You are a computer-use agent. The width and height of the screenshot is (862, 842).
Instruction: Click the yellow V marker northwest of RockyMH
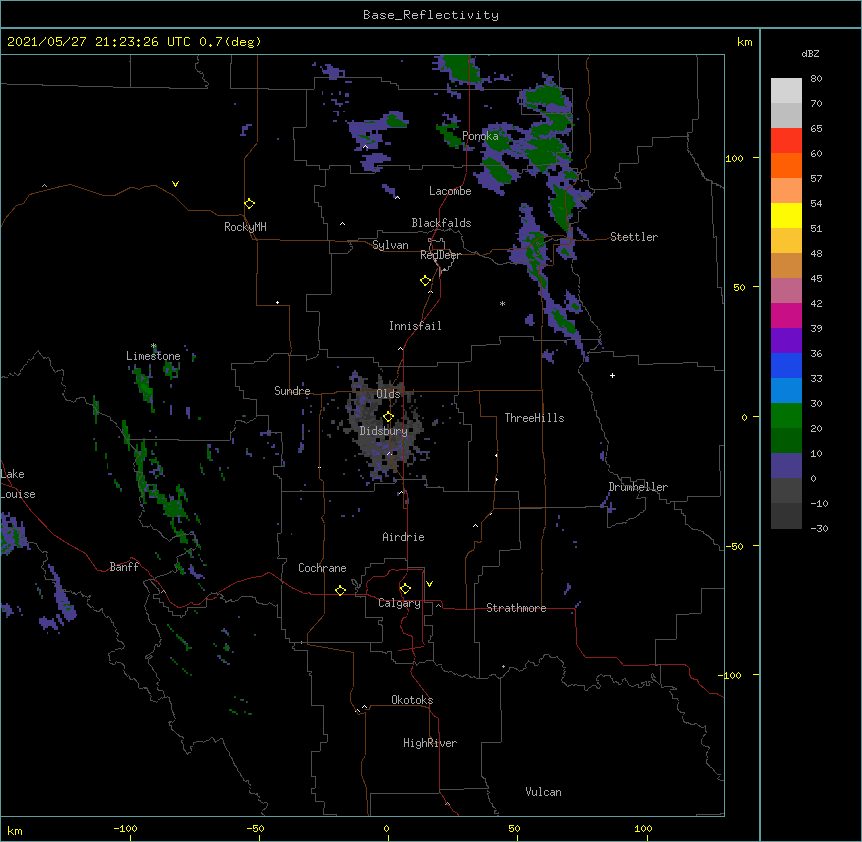[175, 184]
